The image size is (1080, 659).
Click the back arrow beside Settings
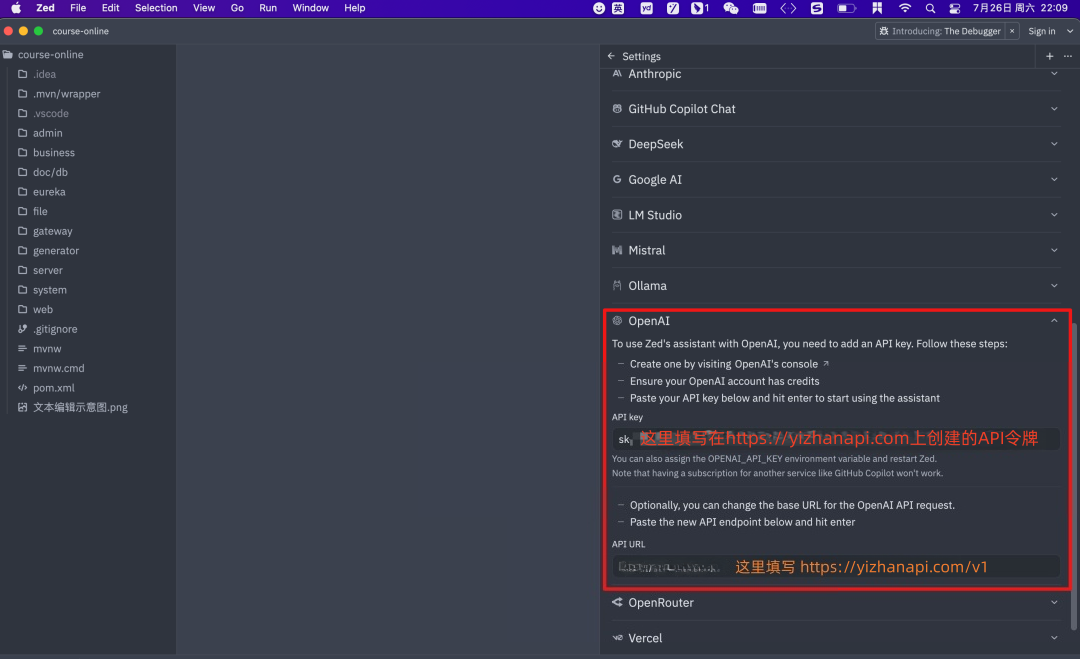(611, 56)
